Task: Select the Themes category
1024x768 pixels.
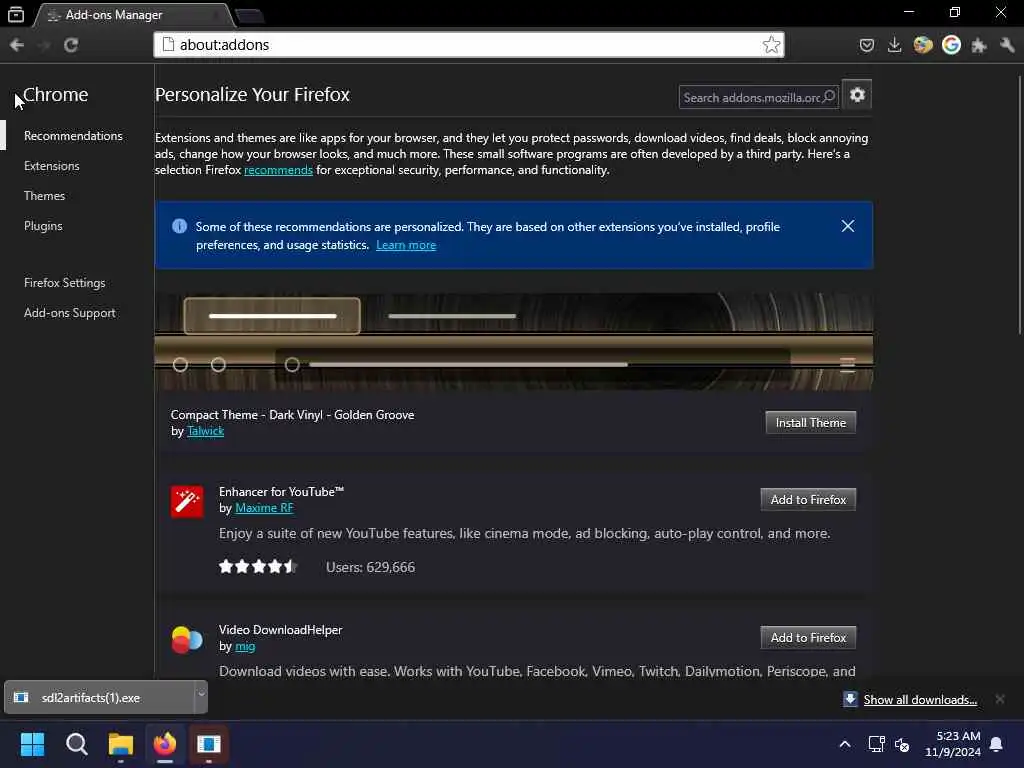Action: tap(44, 196)
